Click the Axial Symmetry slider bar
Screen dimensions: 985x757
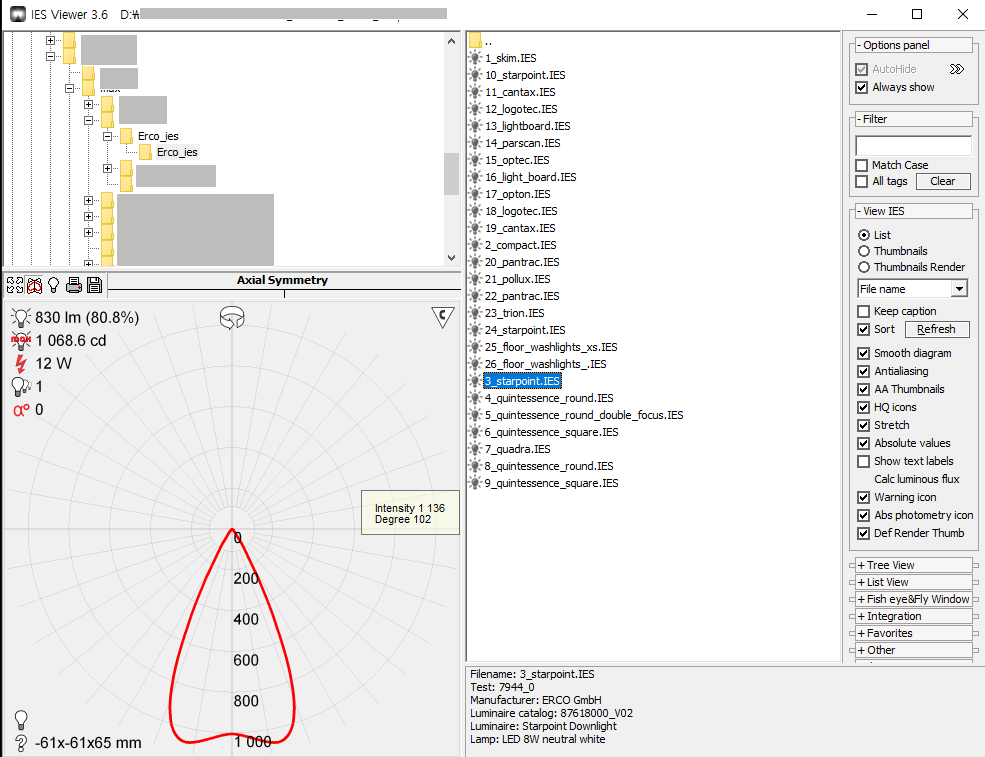point(285,291)
